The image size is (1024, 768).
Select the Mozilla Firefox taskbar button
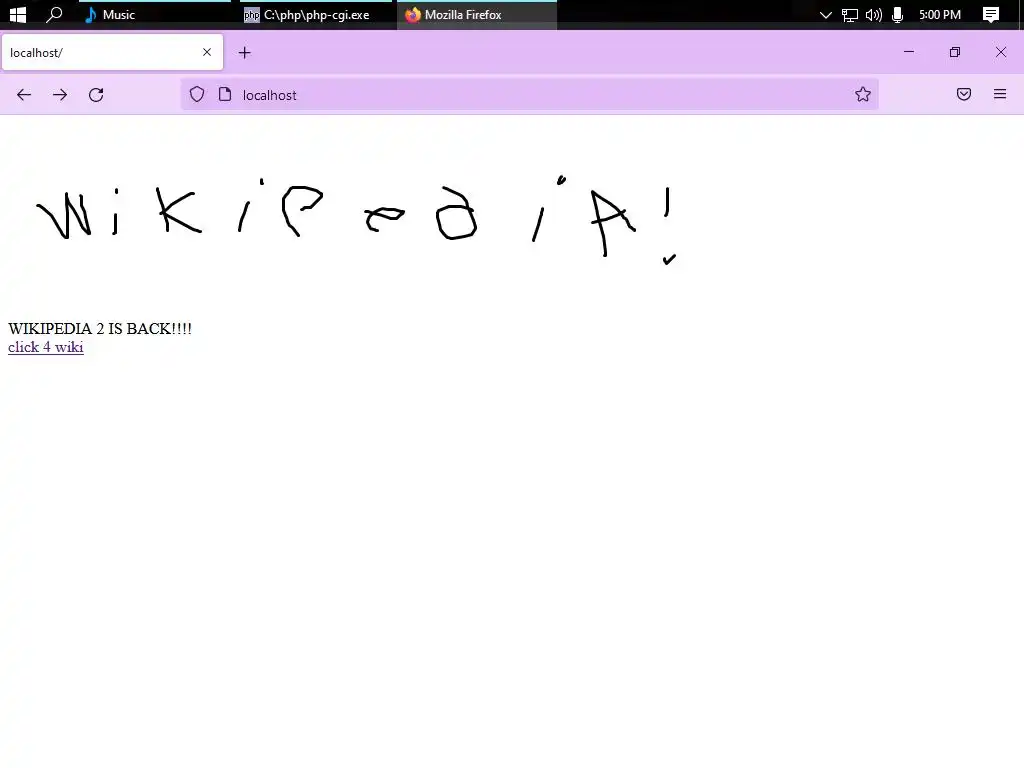coord(477,14)
